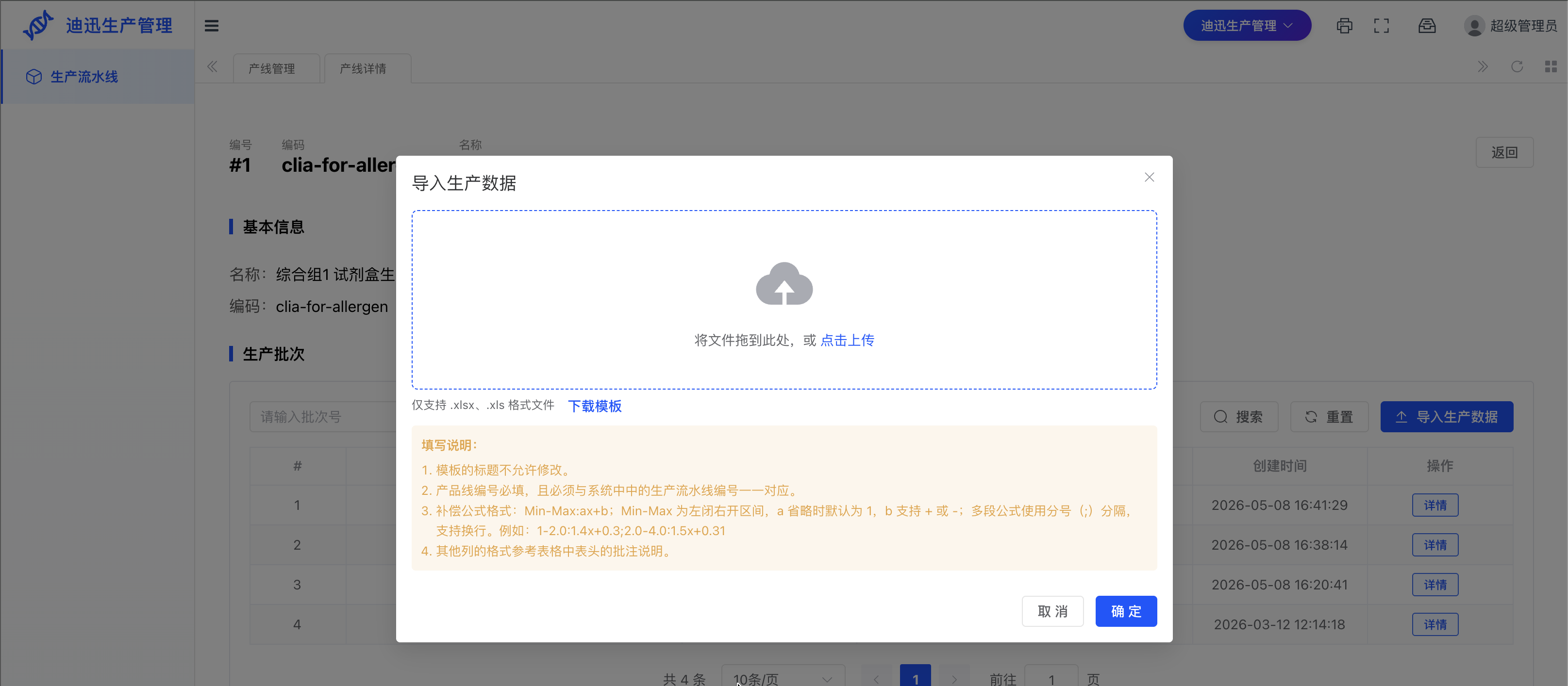Focus the 请输入批次号 search field
The height and width of the screenshot is (686, 1568).
[323, 417]
